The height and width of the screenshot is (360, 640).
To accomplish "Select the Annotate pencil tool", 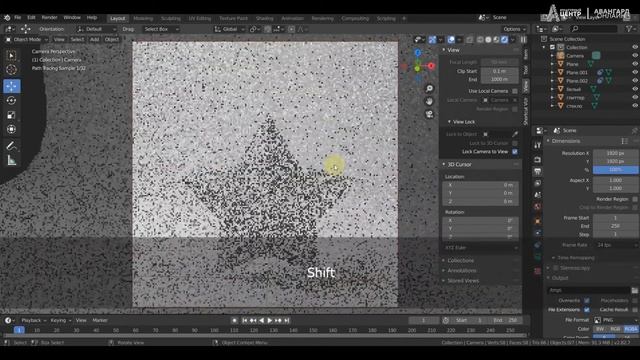I will tap(11, 146).
